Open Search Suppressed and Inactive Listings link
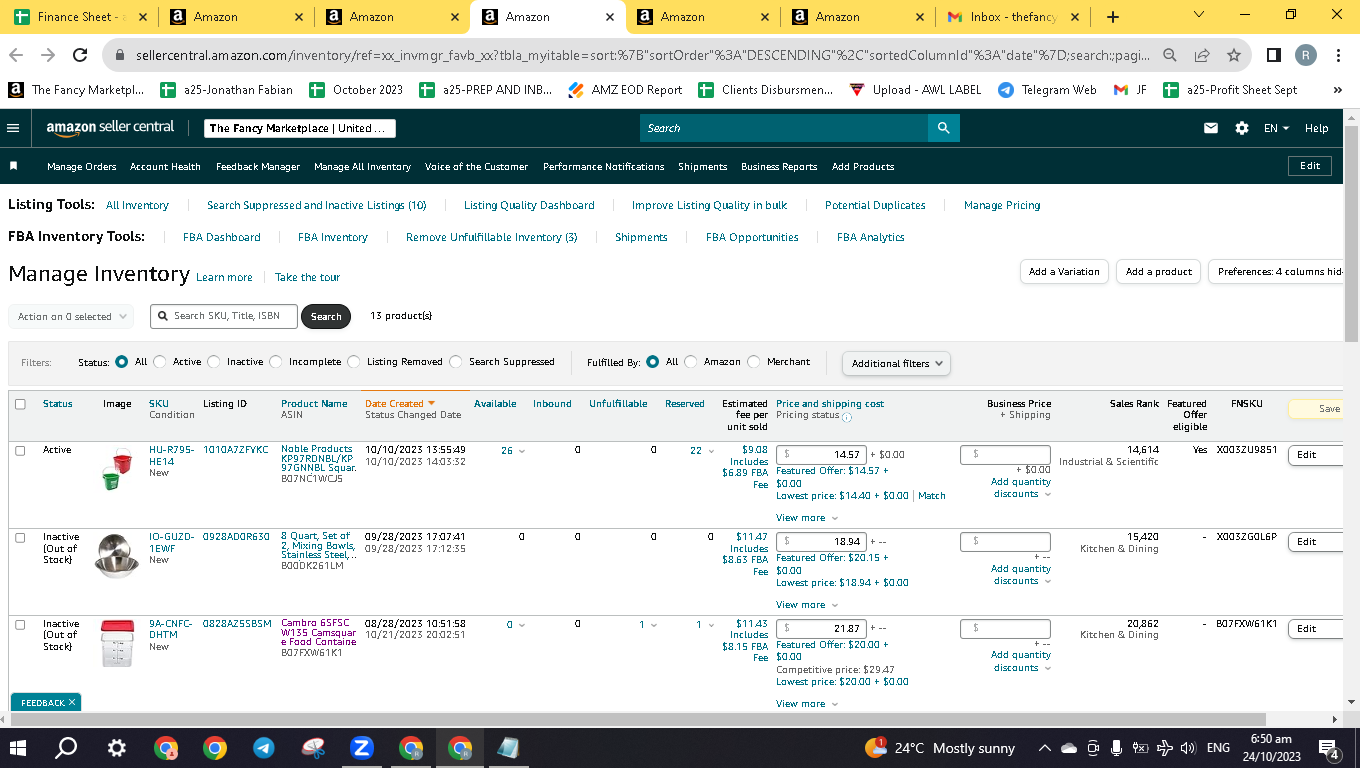The width and height of the screenshot is (1360, 768). 317,205
